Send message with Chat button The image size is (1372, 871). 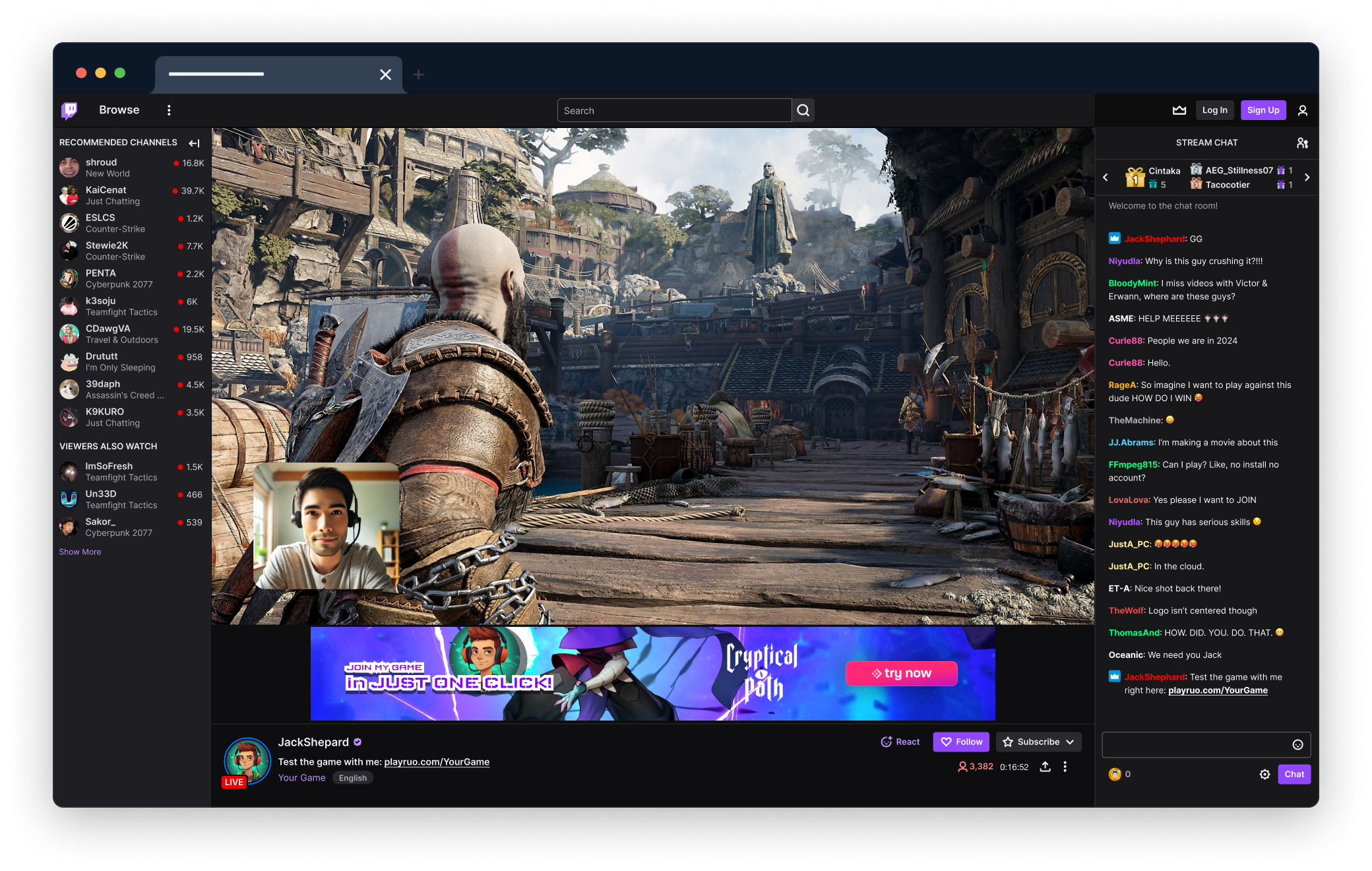1294,774
